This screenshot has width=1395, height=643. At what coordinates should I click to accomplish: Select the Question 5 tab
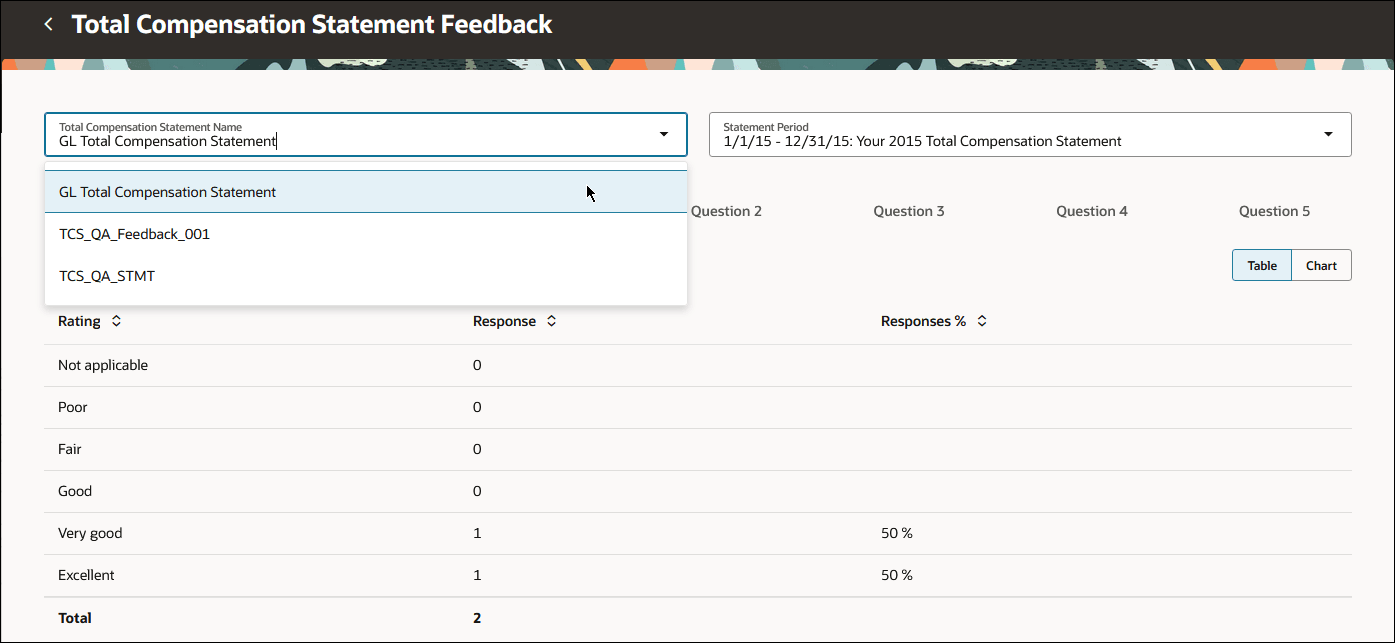pyautogui.click(x=1274, y=211)
